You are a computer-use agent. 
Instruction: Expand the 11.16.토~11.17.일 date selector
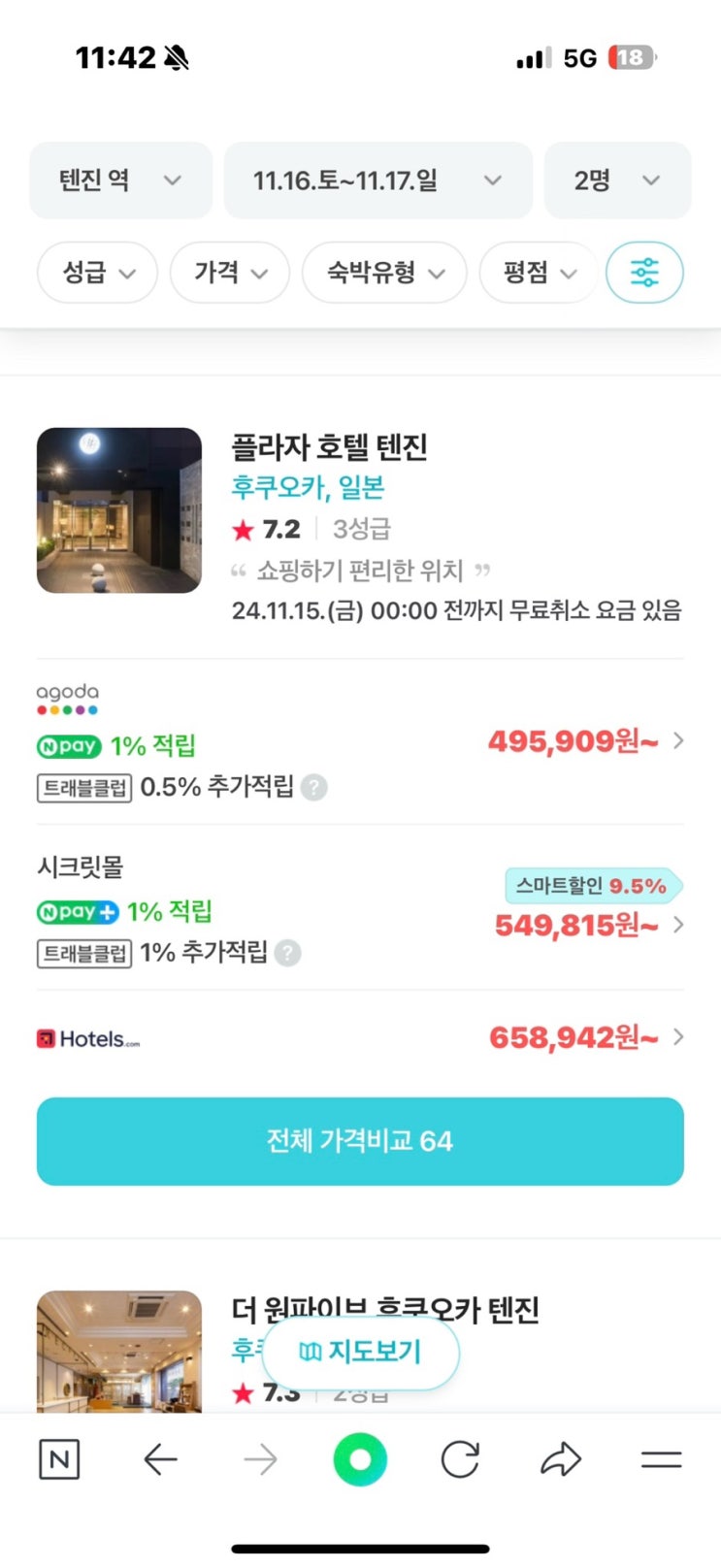click(x=377, y=180)
